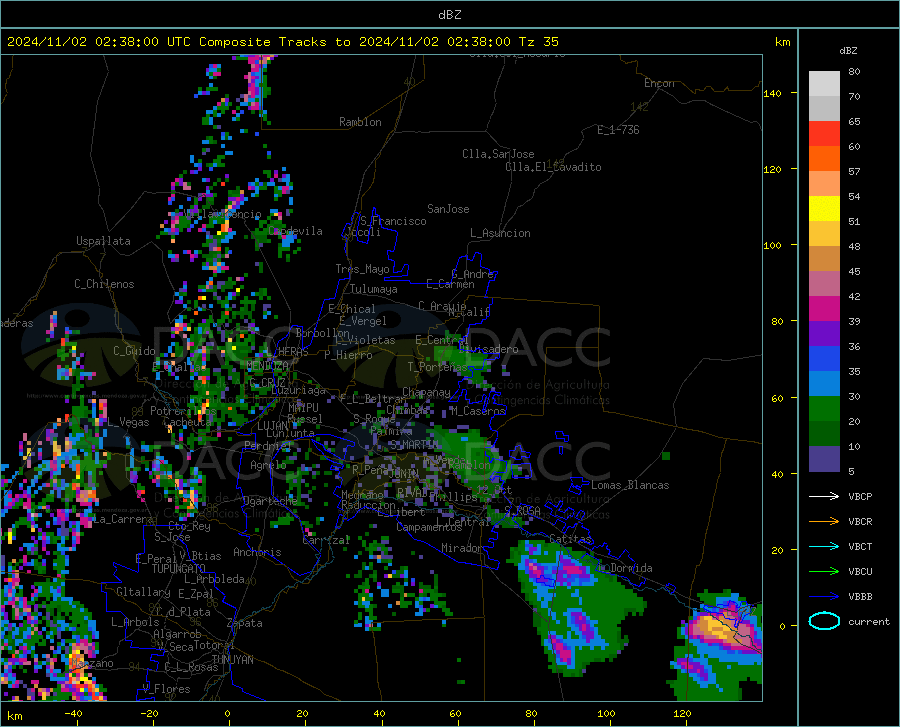Select the slate purple 5–10 dBZ swatch
This screenshot has width=900, height=727.
pyautogui.click(x=824, y=459)
